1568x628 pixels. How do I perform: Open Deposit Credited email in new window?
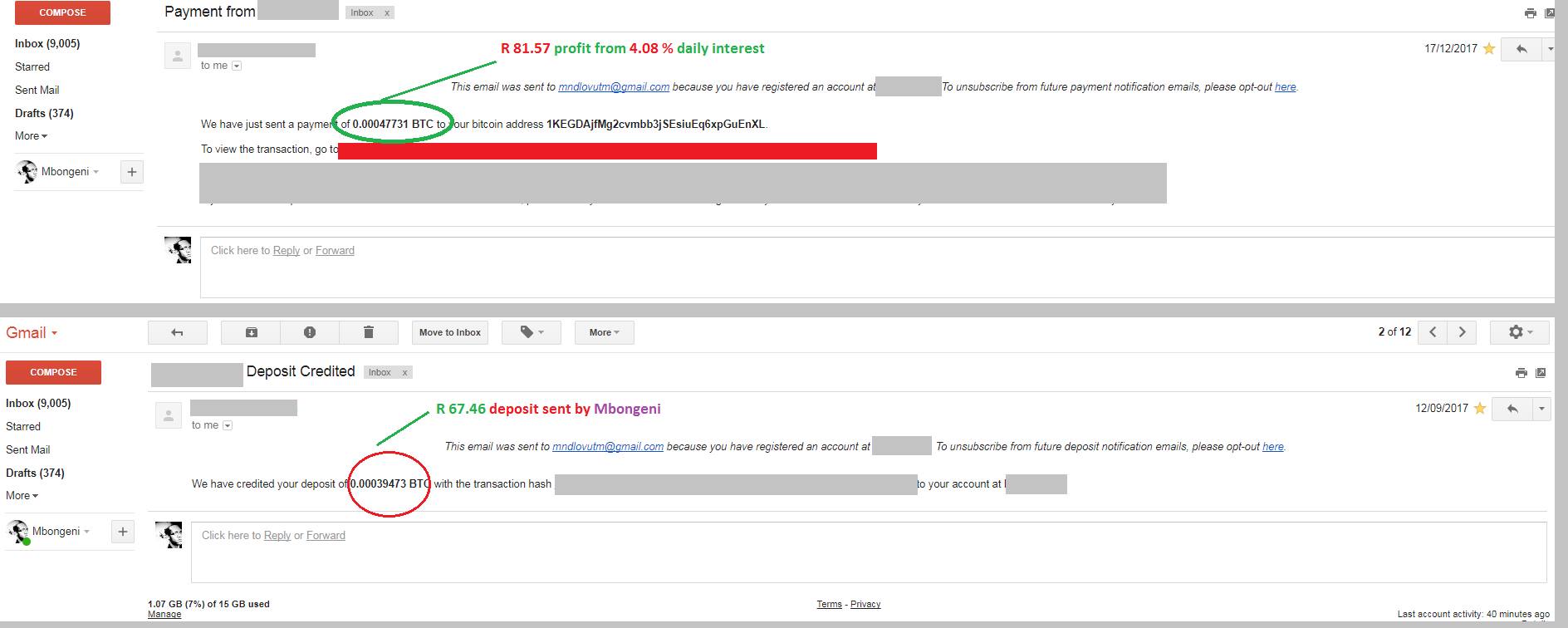click(x=1541, y=373)
